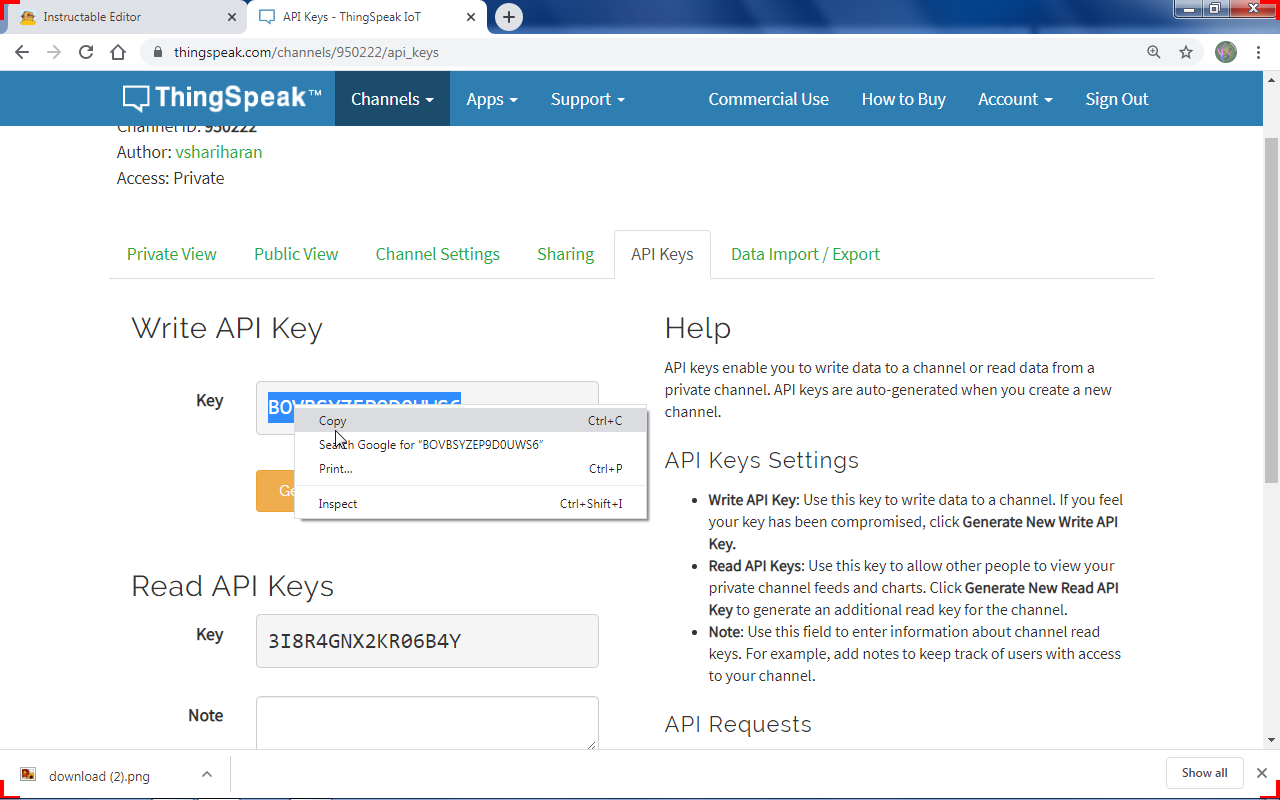Switch to the Channel Settings tab
This screenshot has height=800, width=1280.
pos(437,254)
